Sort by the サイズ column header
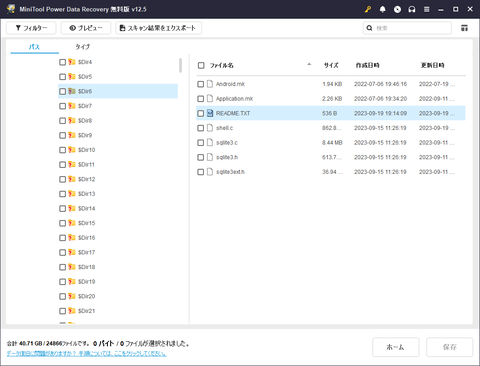480x366 pixels. [x=331, y=65]
